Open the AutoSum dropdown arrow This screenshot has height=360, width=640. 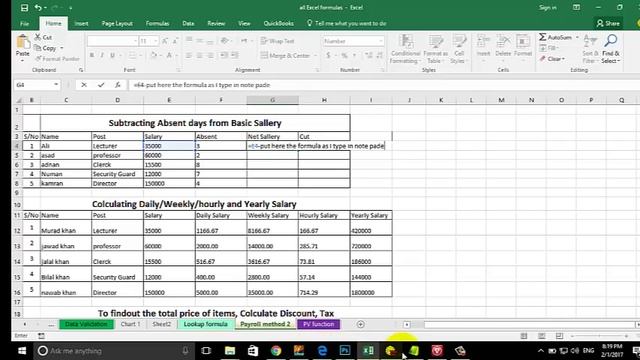click(577, 37)
